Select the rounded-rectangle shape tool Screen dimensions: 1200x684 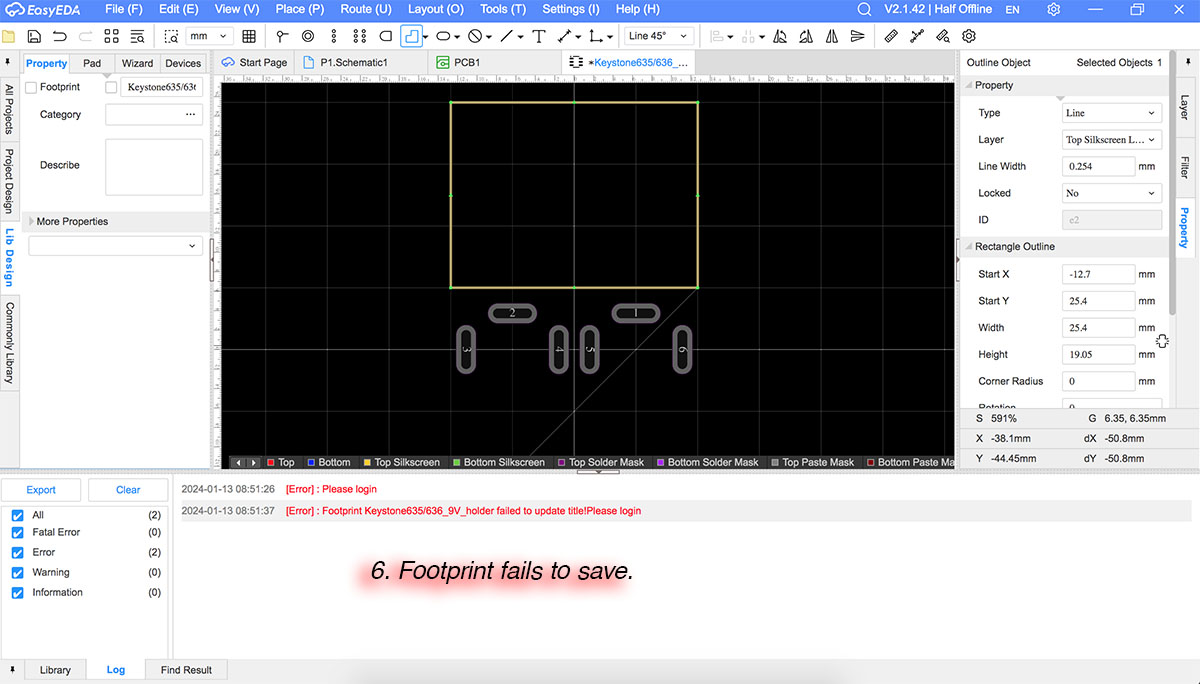point(385,36)
